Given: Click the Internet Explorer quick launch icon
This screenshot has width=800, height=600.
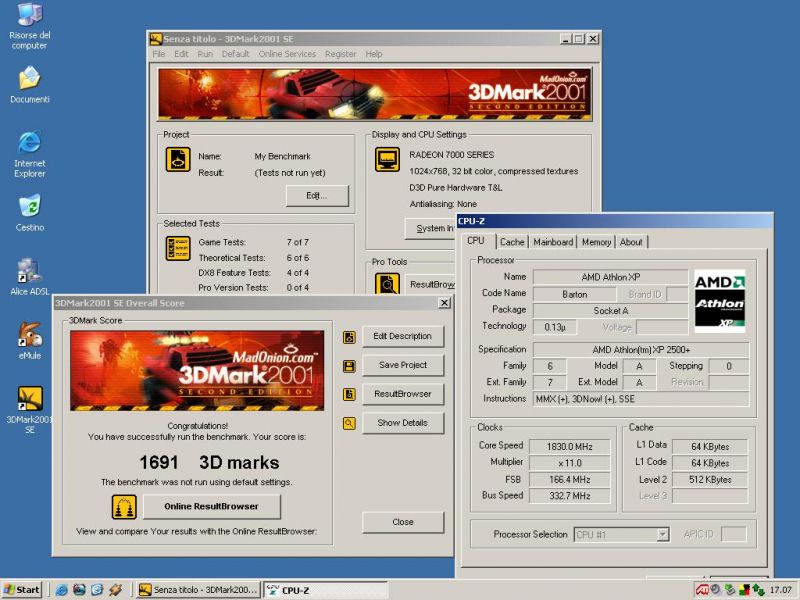Looking at the screenshot, I should [62, 590].
